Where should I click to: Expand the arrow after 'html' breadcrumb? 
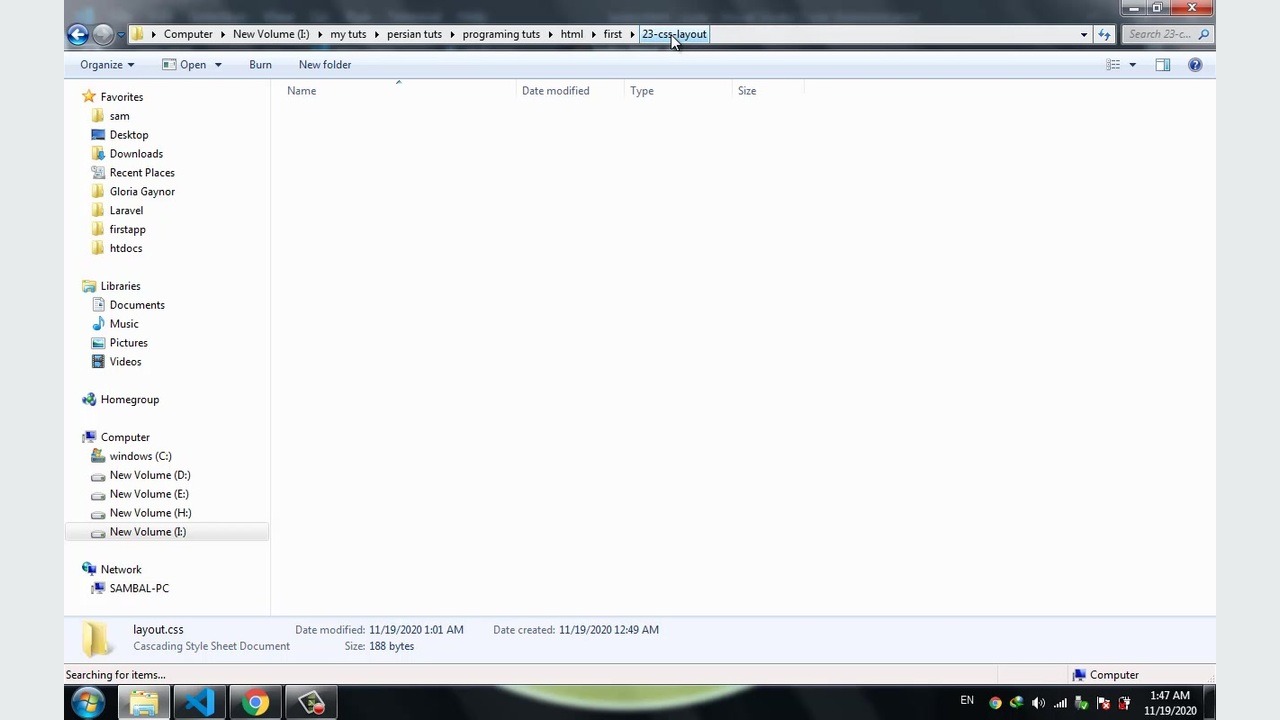click(593, 34)
